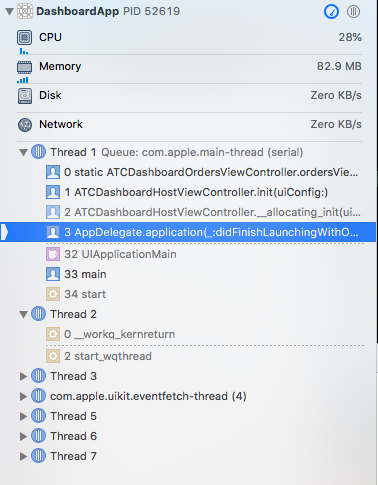Screen dimensions: 378x485
Task: Click the dimmed icon on frame 2
Action: pos(53,212)
